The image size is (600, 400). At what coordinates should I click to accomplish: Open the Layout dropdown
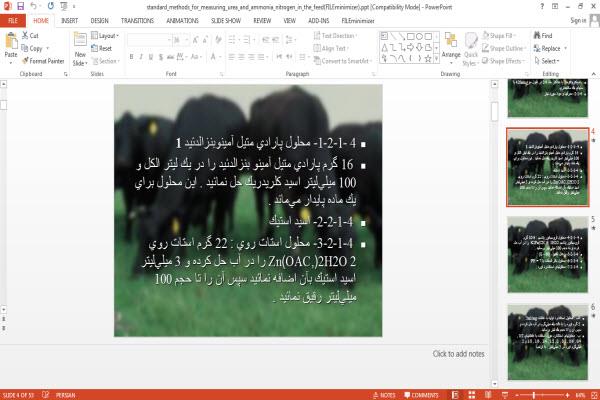pyautogui.click(x=105, y=36)
